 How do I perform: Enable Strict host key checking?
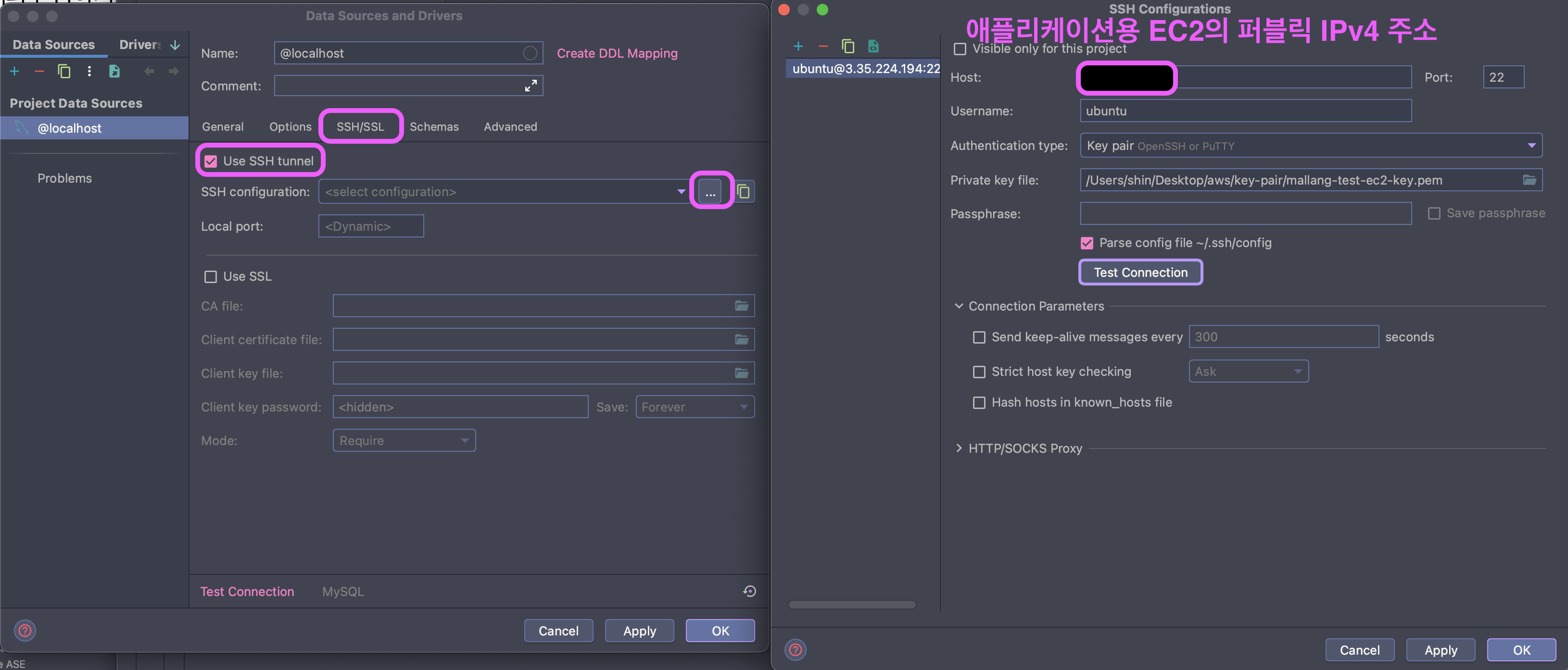tap(979, 372)
